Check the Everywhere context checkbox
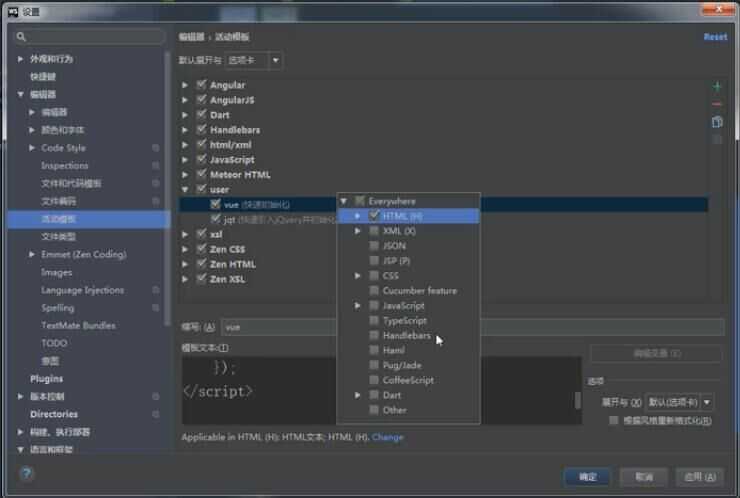This screenshot has height=498, width=740. point(360,201)
